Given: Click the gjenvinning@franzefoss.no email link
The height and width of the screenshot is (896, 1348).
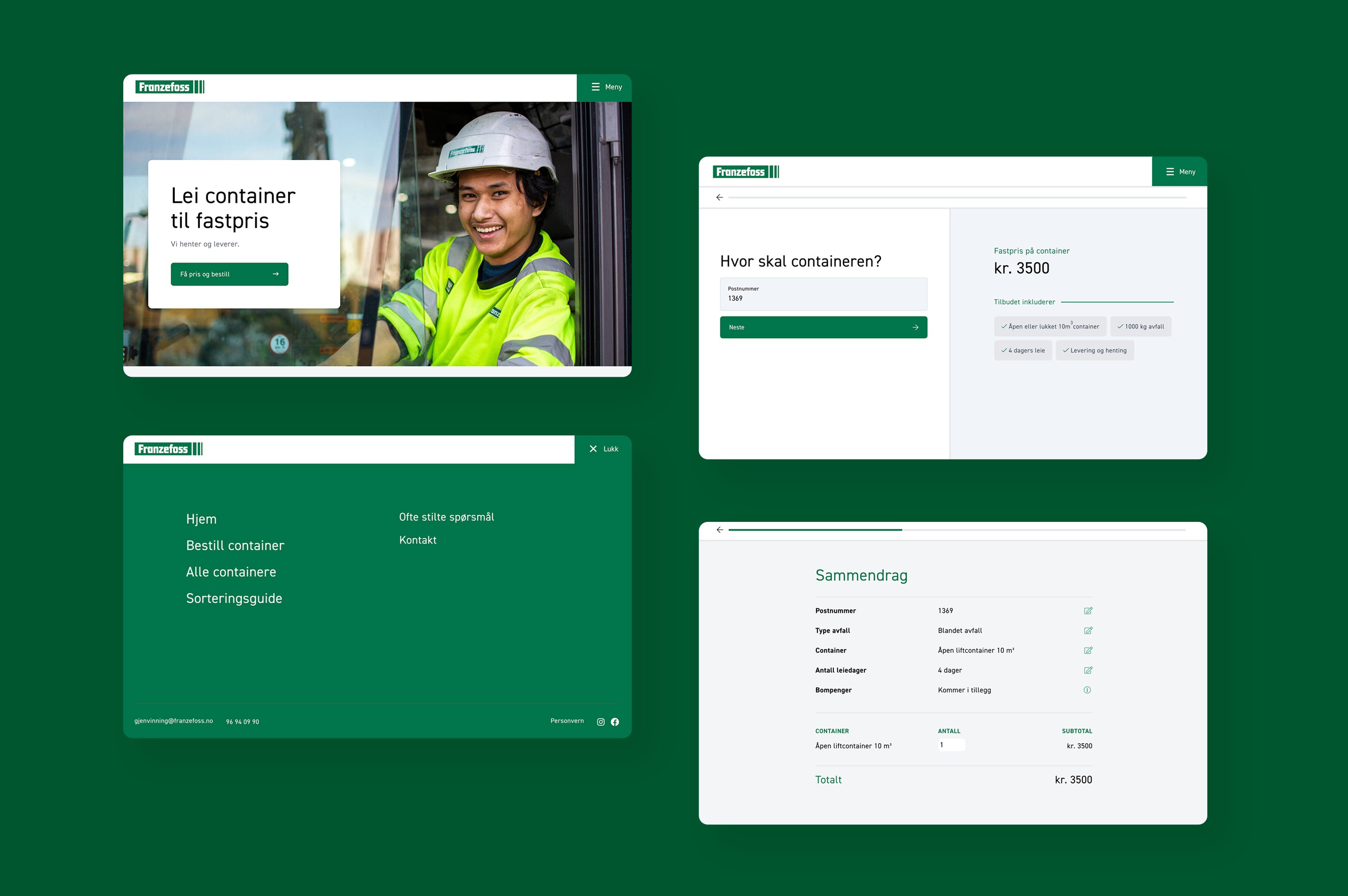Looking at the screenshot, I should [x=173, y=721].
